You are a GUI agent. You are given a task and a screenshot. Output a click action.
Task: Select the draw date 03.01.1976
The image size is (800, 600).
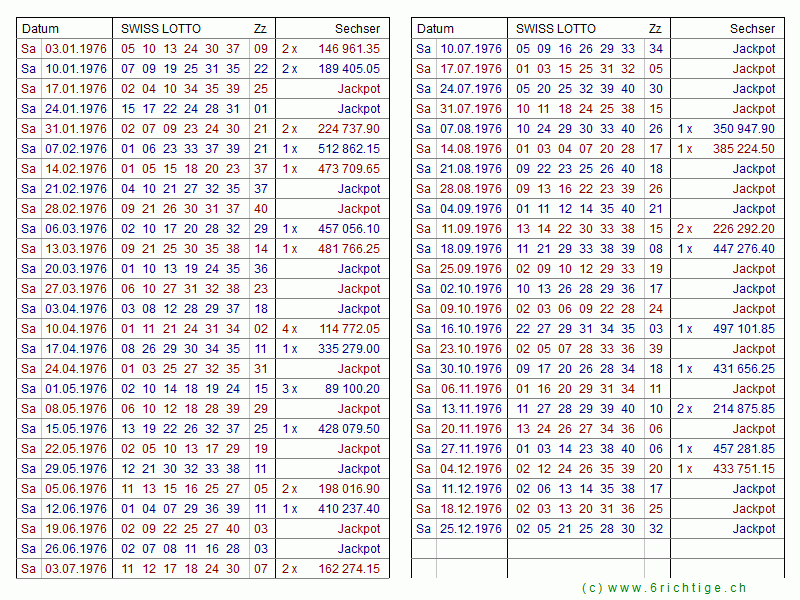point(75,49)
